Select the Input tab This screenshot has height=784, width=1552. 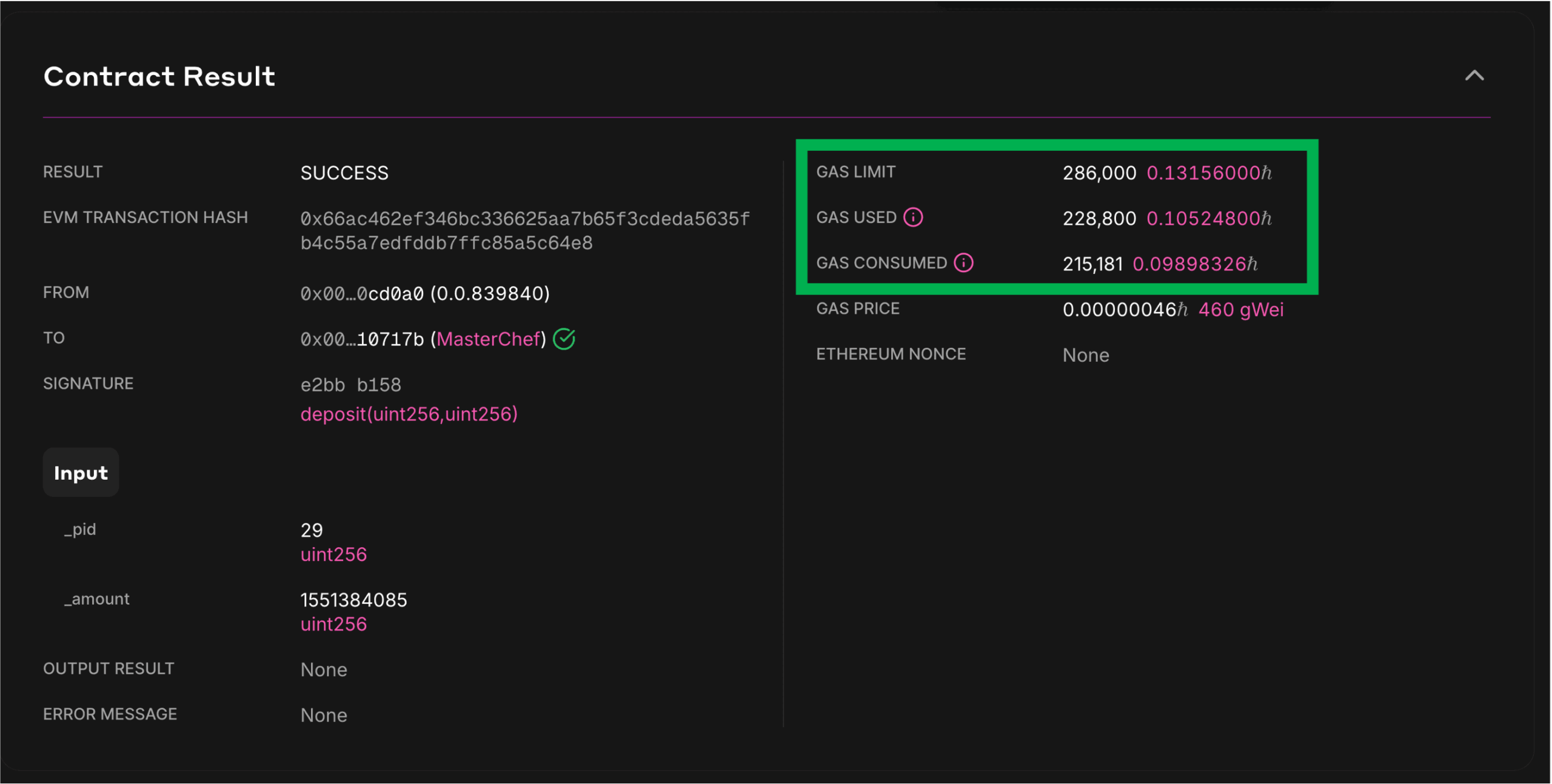click(81, 473)
